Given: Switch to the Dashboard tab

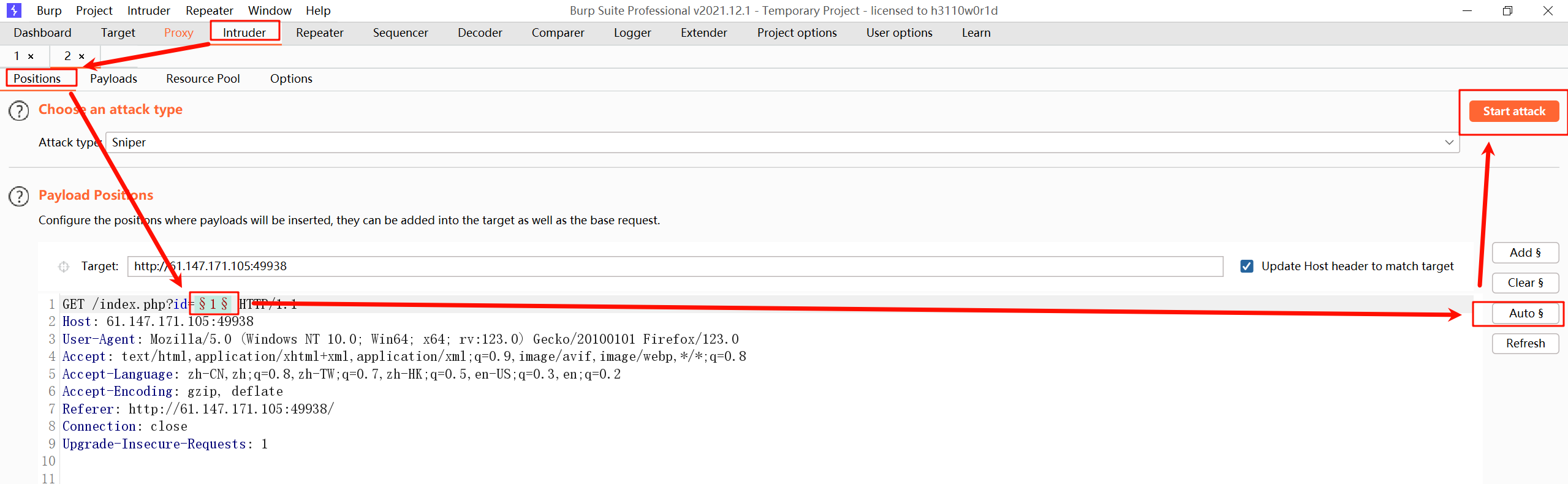Looking at the screenshot, I should point(42,33).
